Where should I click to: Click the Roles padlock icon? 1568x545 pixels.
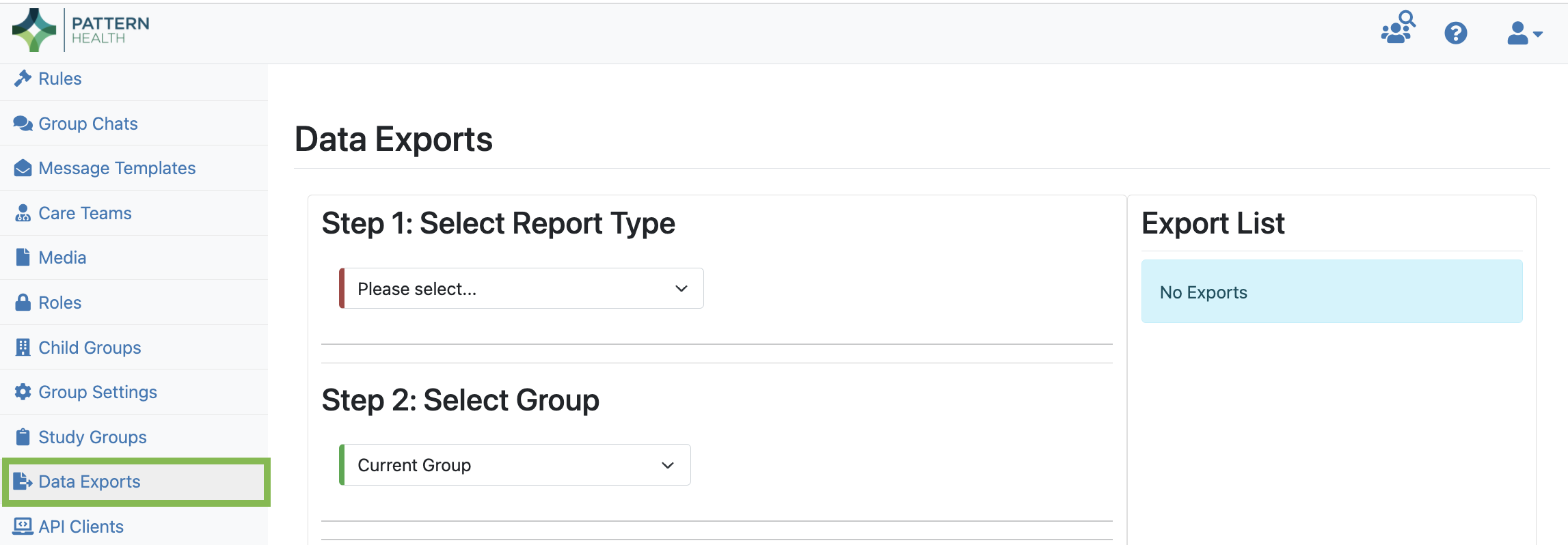tap(23, 303)
